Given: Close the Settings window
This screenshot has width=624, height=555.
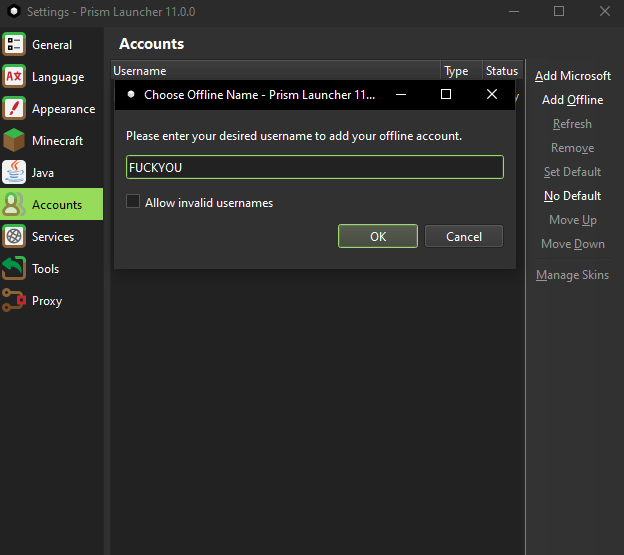Looking at the screenshot, I should 604,11.
